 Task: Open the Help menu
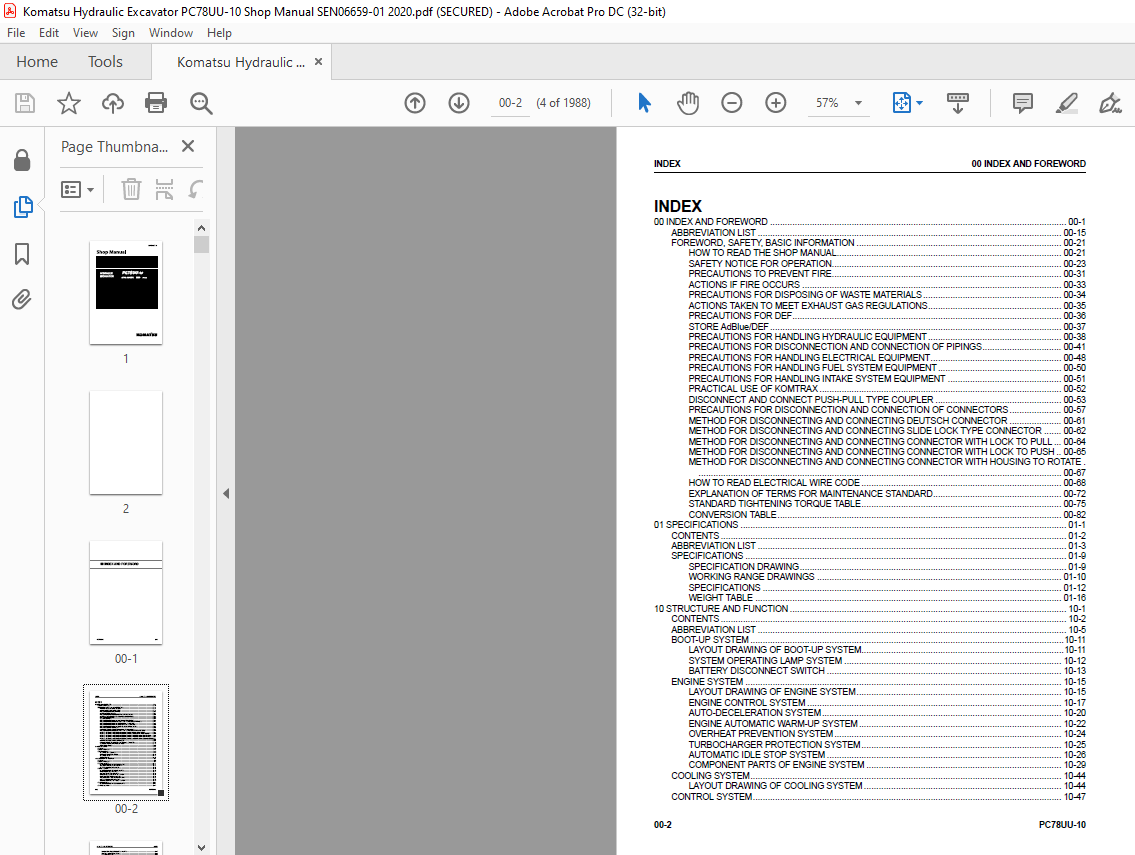click(x=219, y=33)
